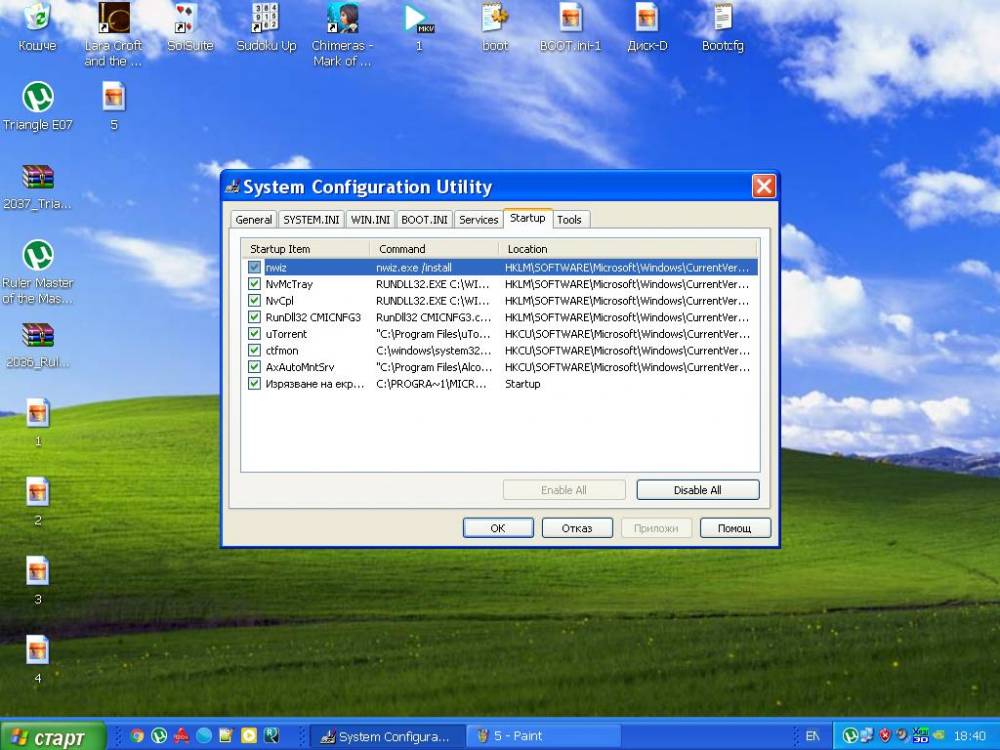Screen dimensions: 1000x750
Task: Switch to the General tab
Action: coord(253,219)
